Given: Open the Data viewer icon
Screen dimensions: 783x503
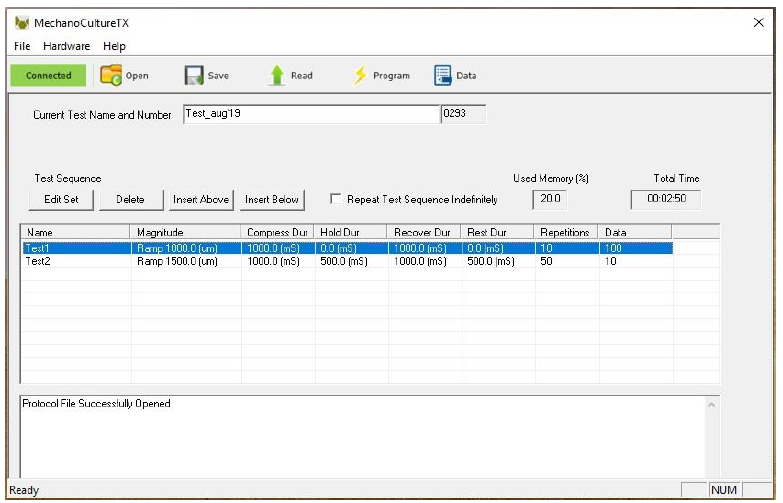Looking at the screenshot, I should point(443,75).
